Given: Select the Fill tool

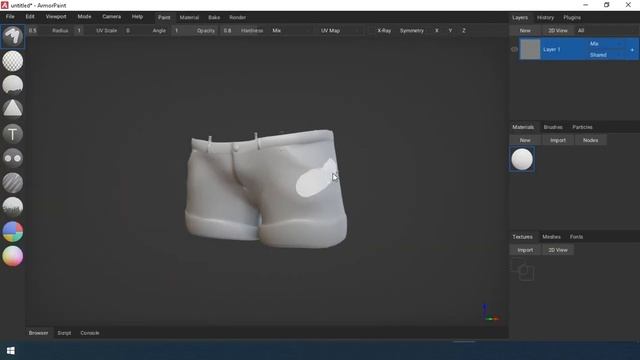Looking at the screenshot, I should (13, 85).
